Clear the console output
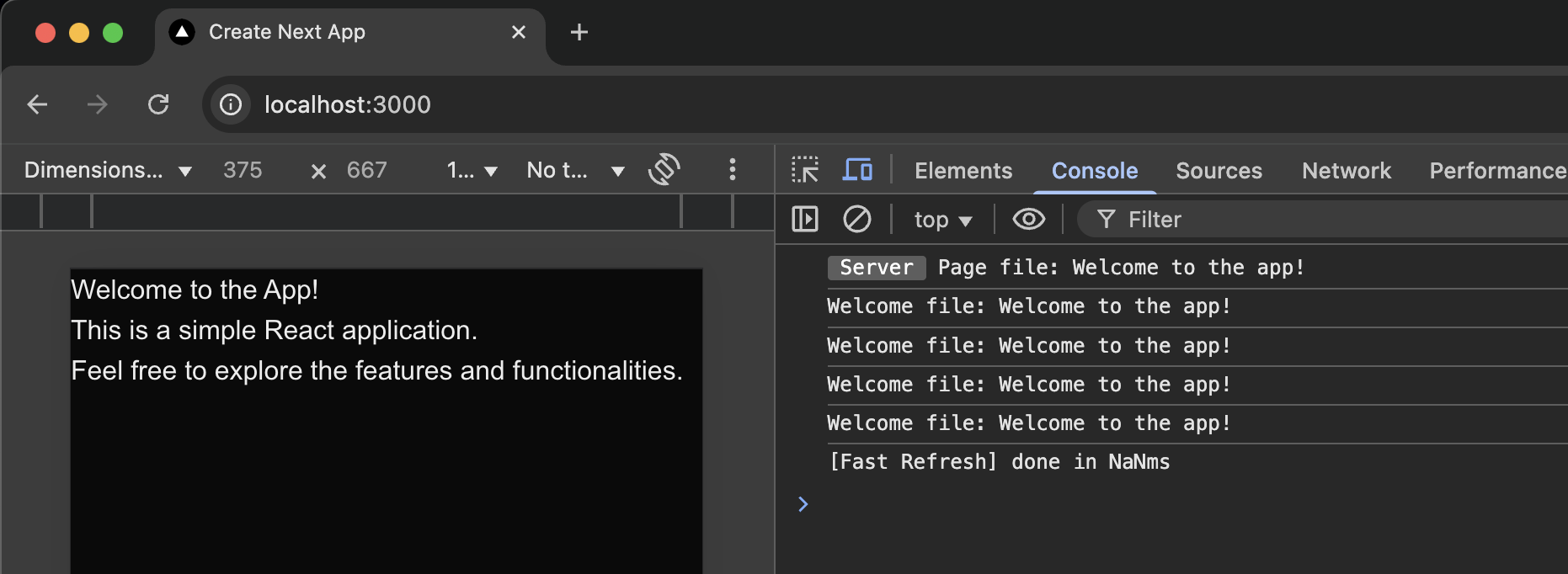The image size is (1568, 574). click(x=857, y=220)
